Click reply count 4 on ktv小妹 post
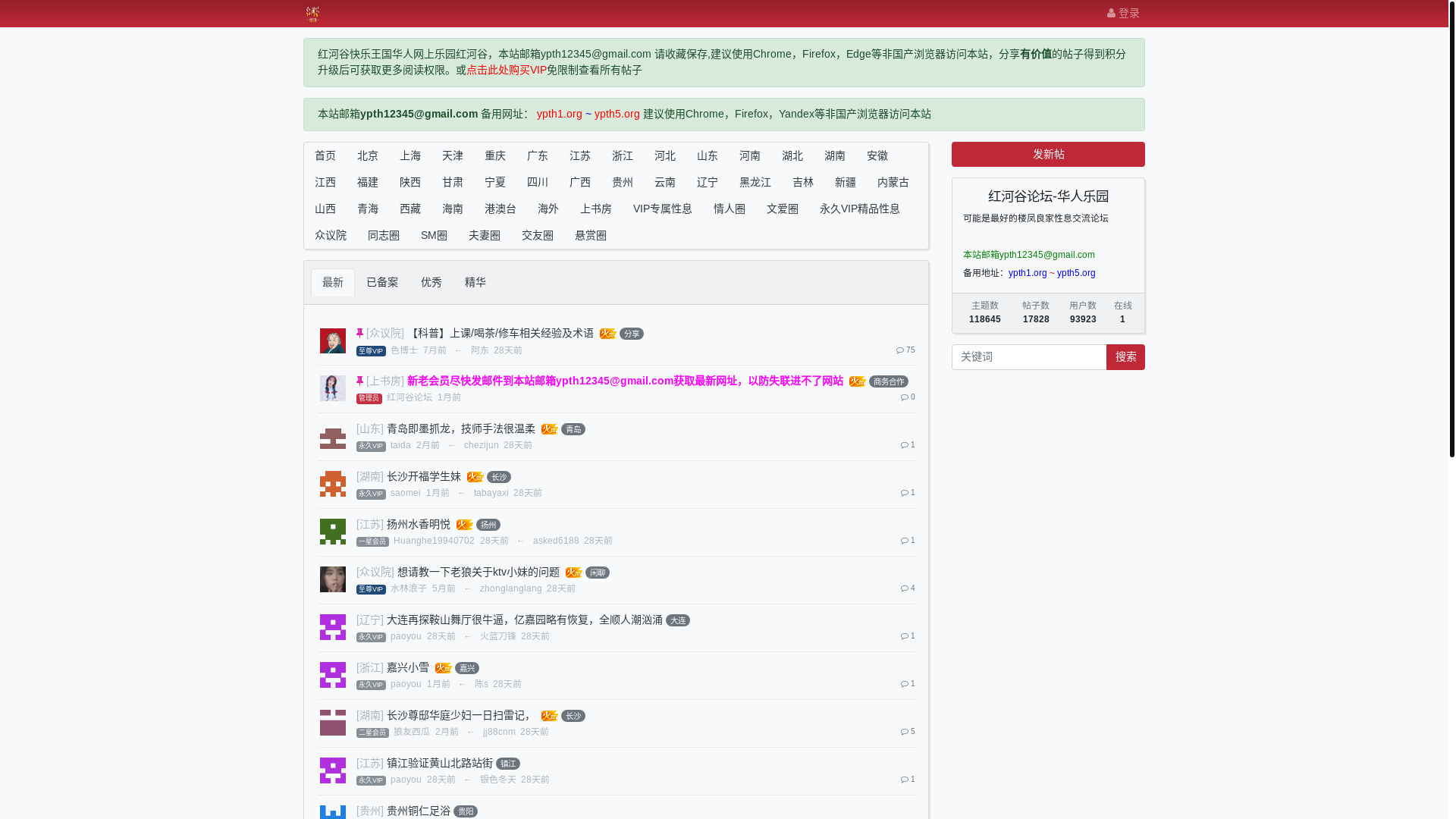The height and width of the screenshot is (819, 1456). pyautogui.click(x=908, y=588)
